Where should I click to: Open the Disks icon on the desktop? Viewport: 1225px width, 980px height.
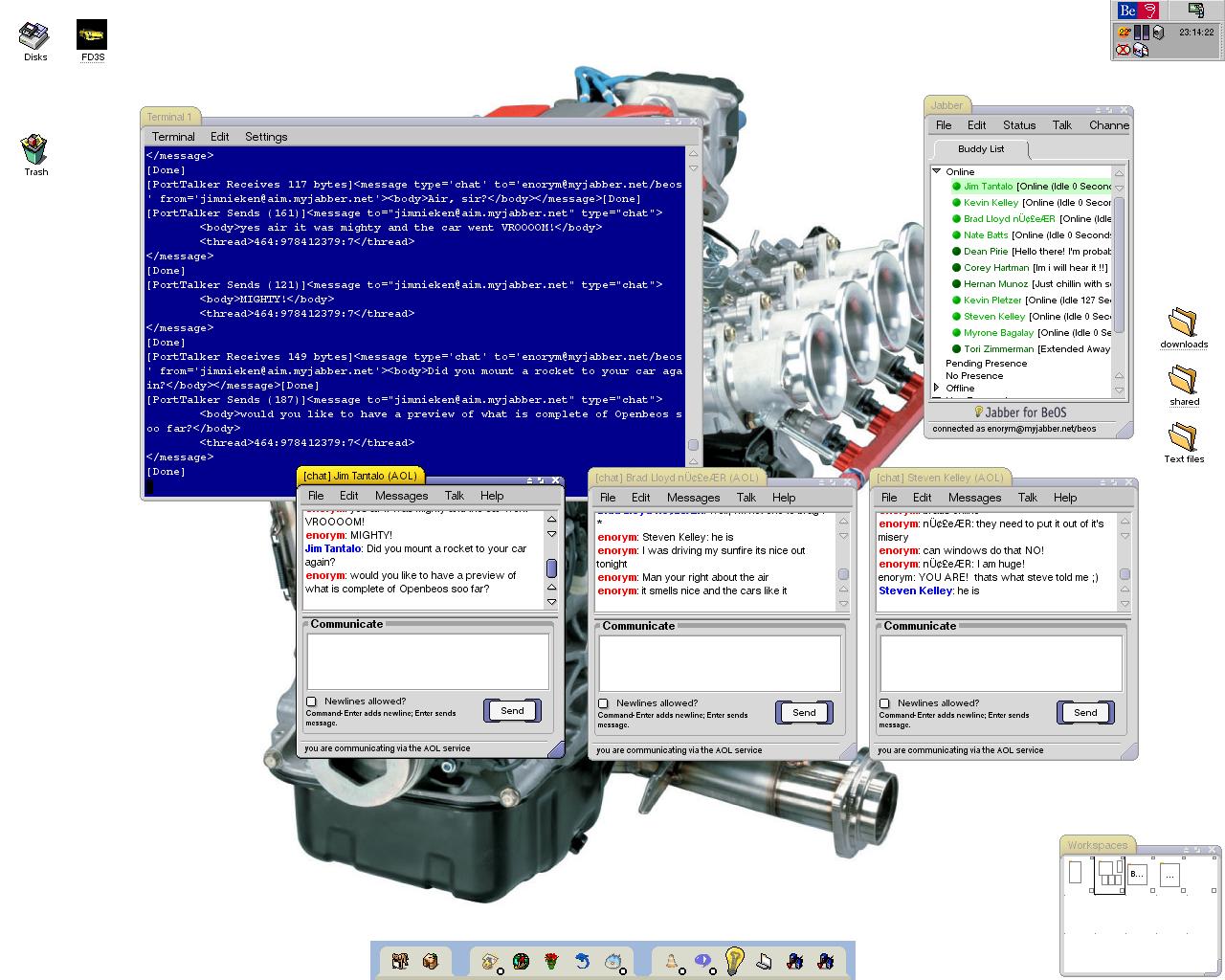[x=35, y=36]
